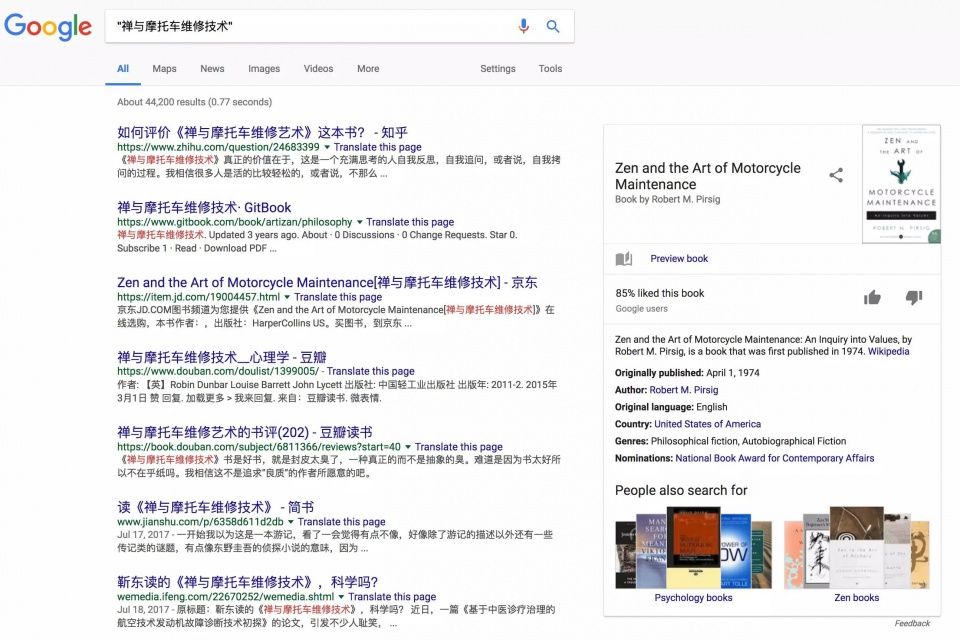Viewport: 960px width, 640px height.
Task: Expand dropdown arrow beside wemedia.ifeng.com URL
Action: [342, 597]
